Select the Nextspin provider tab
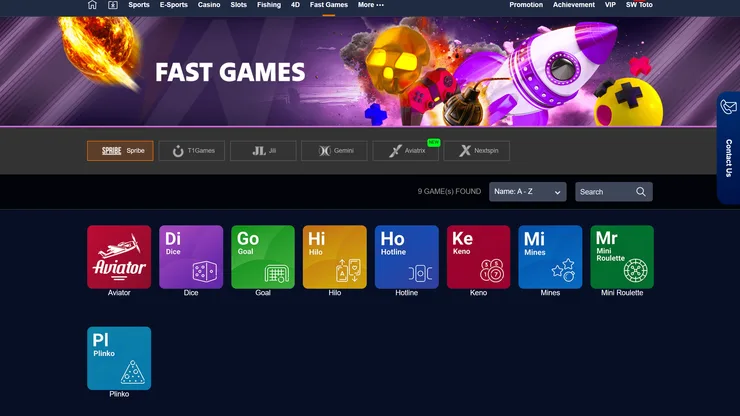This screenshot has height=416, width=740. coord(477,151)
